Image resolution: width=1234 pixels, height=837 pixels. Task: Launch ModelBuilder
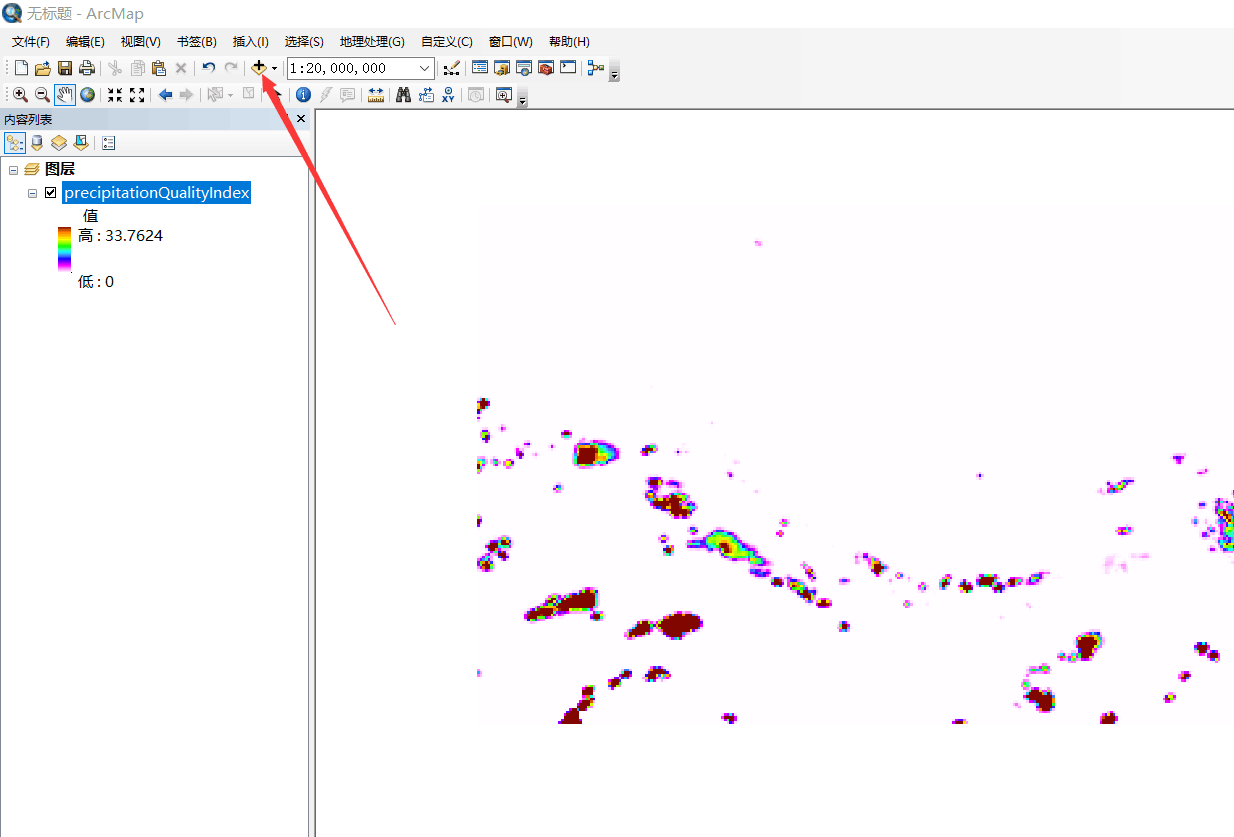click(596, 68)
